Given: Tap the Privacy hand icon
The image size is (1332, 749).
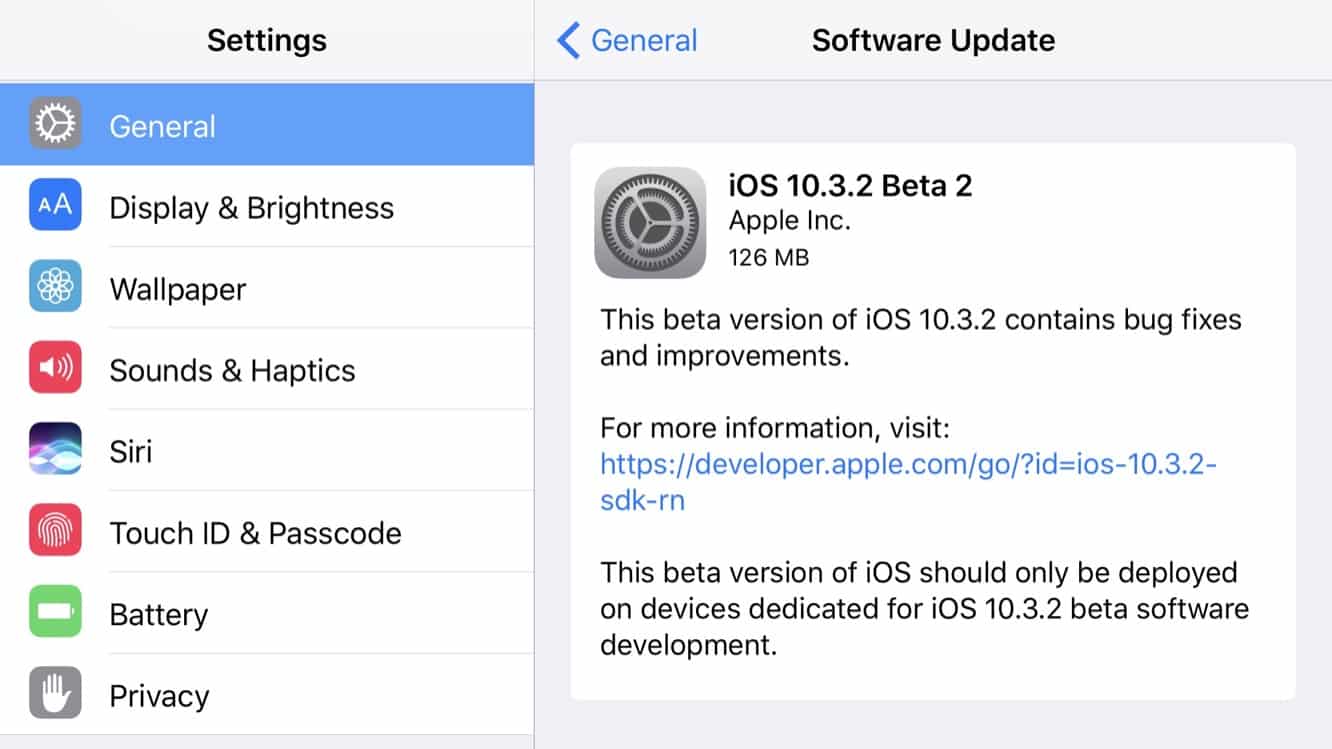Looking at the screenshot, I should [55, 695].
